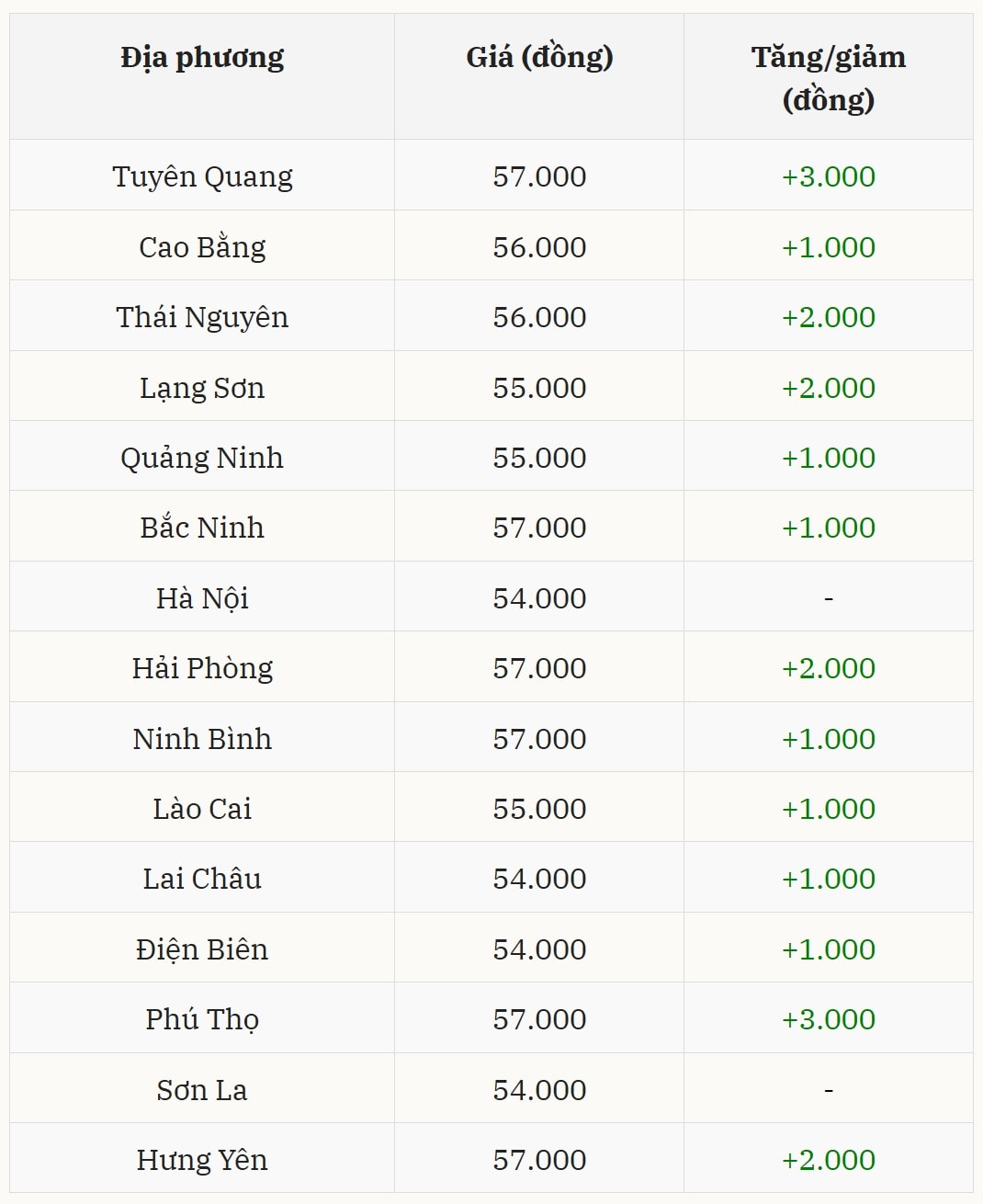Click the Cao Bằng location cell
Screen dimensions: 983x1204
click(x=202, y=247)
